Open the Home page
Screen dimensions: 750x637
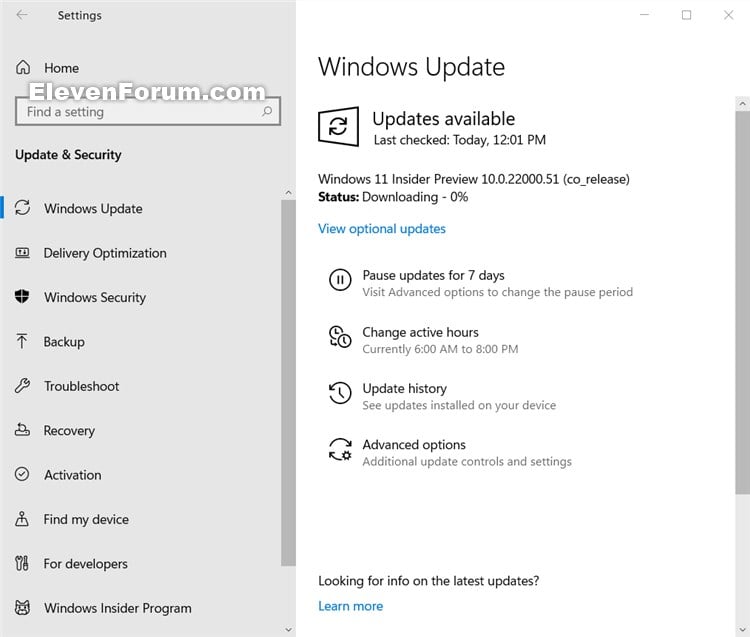pyautogui.click(x=62, y=68)
